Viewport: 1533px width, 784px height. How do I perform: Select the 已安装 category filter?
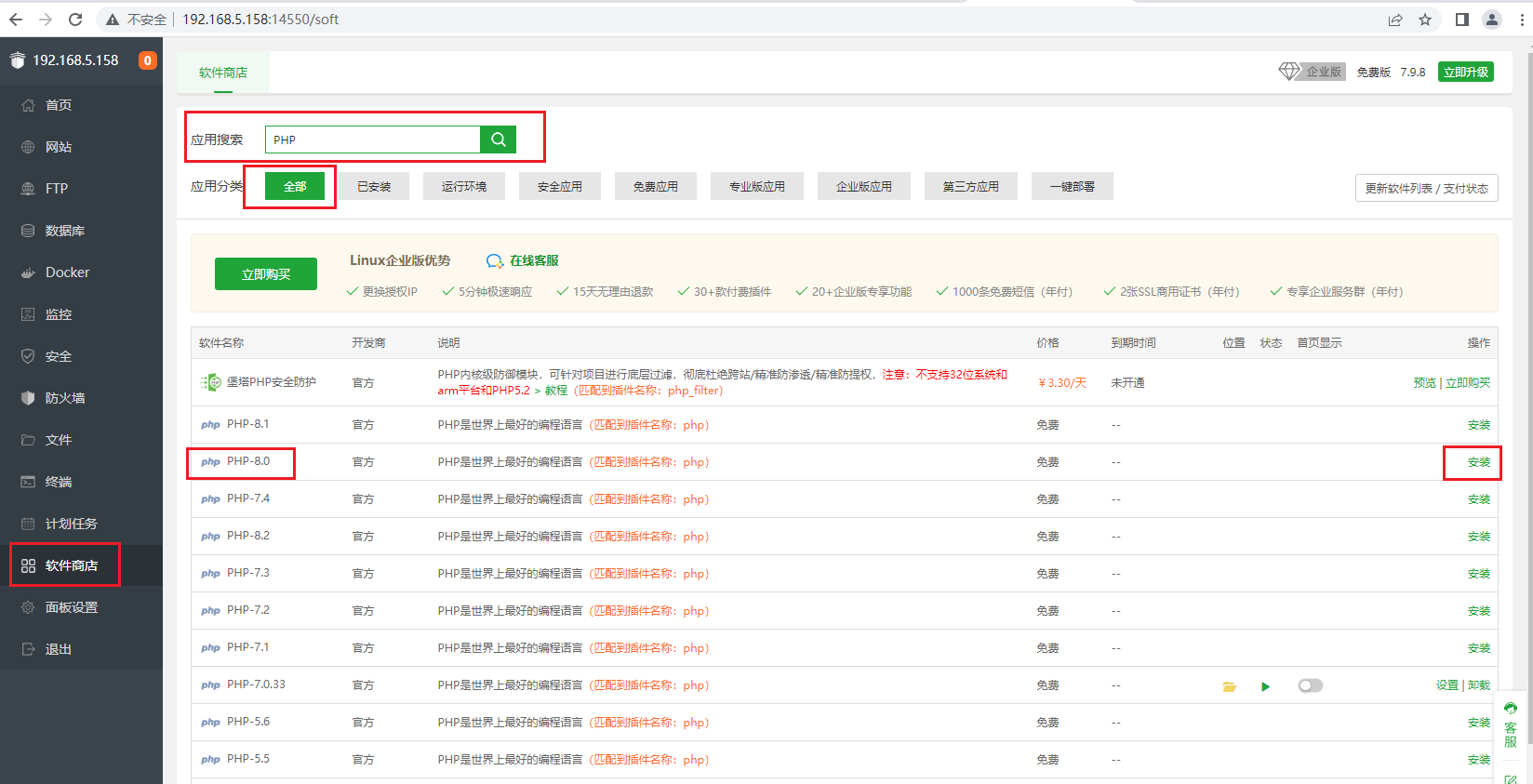pyautogui.click(x=374, y=186)
